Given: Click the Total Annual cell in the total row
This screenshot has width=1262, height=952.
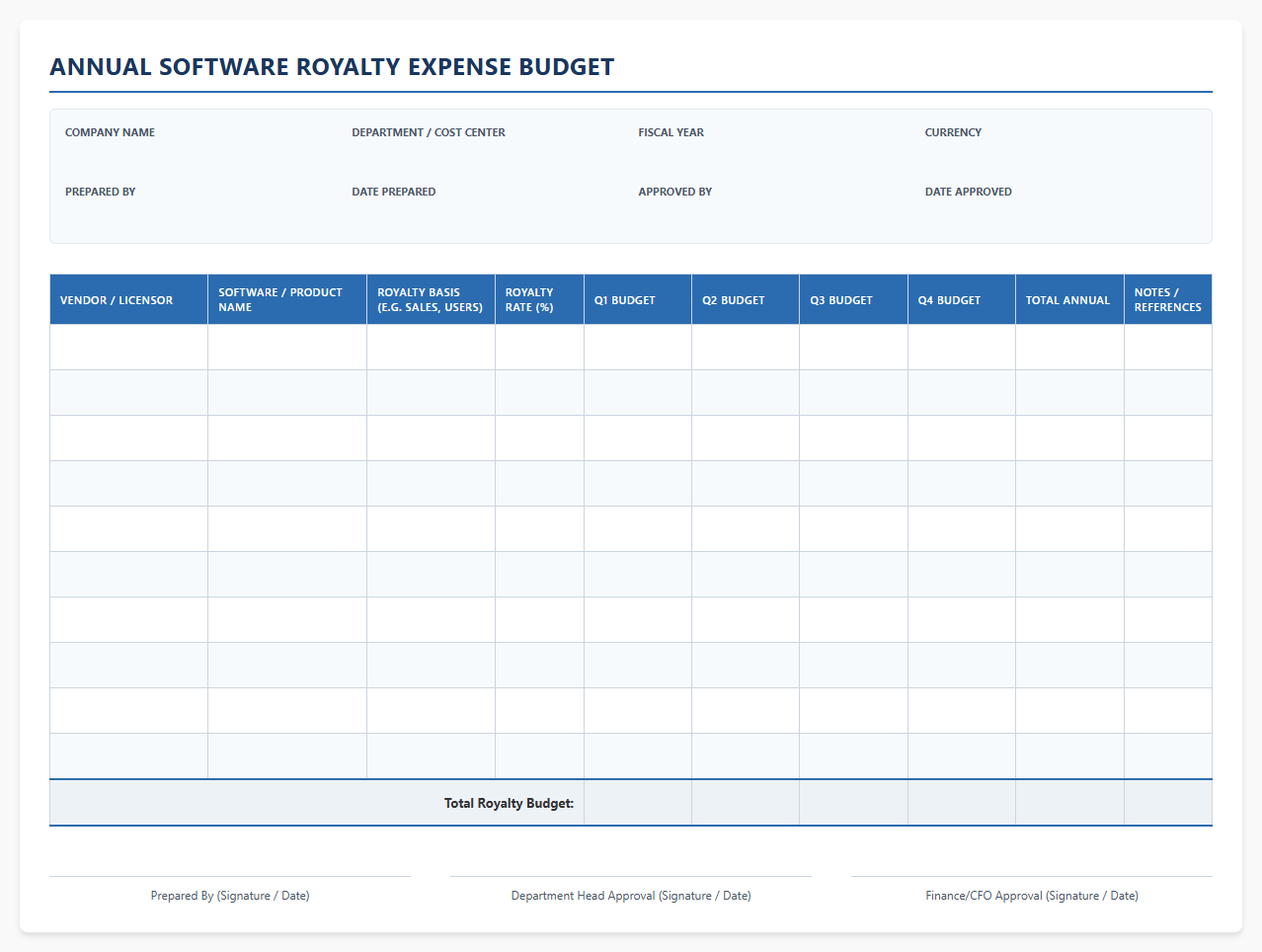Looking at the screenshot, I should coord(1069,803).
